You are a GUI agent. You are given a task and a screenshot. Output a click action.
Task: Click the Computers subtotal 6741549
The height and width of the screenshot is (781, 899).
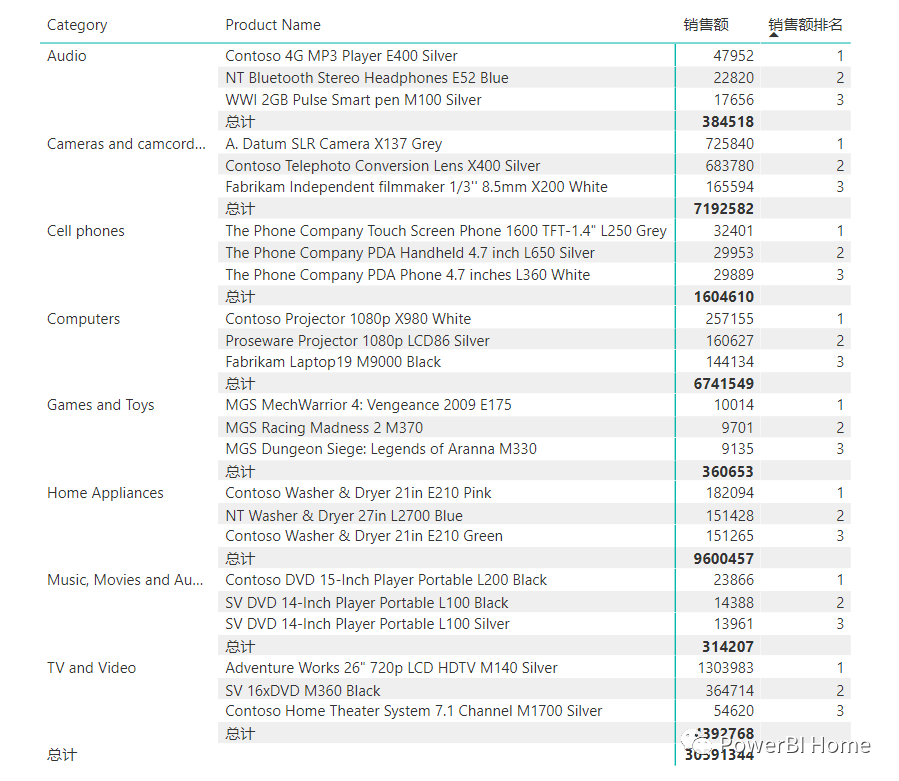(x=724, y=384)
